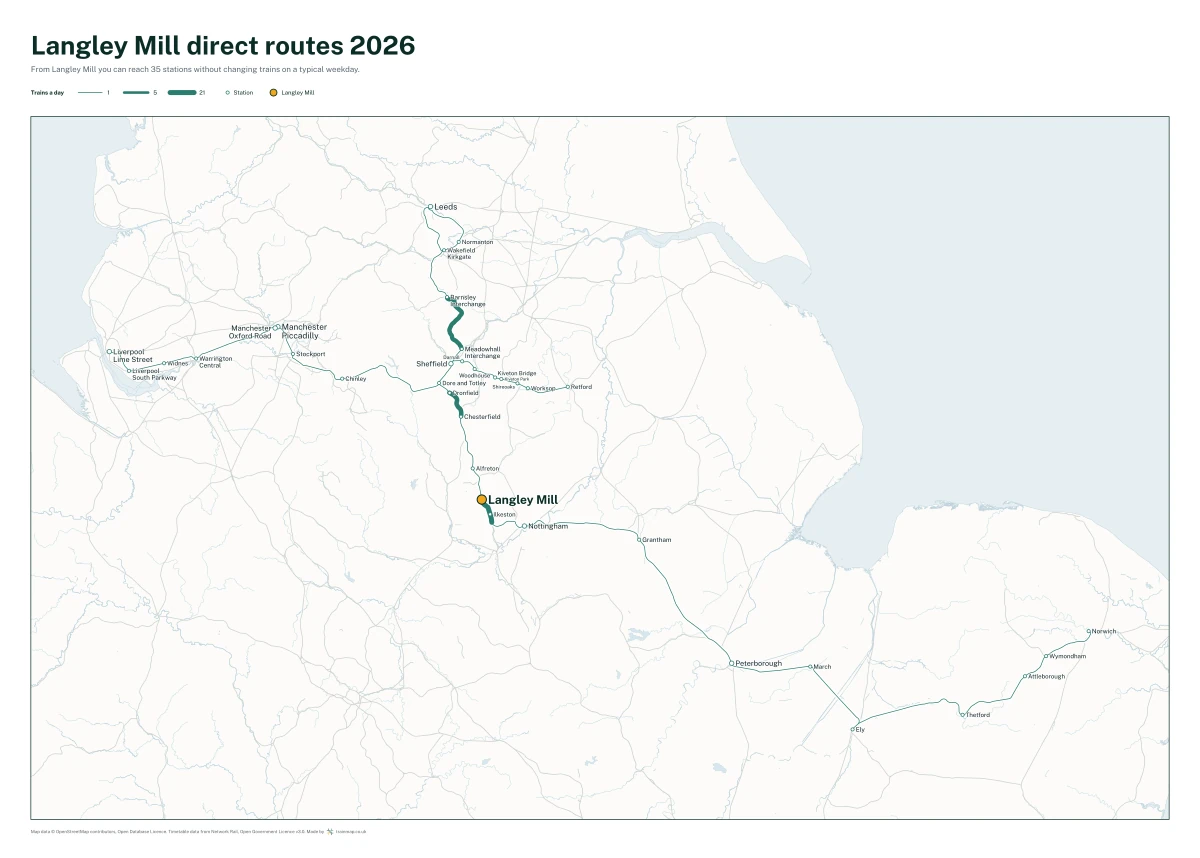The height and width of the screenshot is (858, 1200).
Task: Click the 'Woodhouse' station label
Action: [475, 376]
